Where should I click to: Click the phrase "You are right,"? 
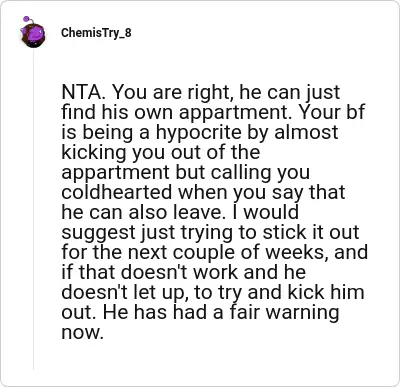(173, 93)
